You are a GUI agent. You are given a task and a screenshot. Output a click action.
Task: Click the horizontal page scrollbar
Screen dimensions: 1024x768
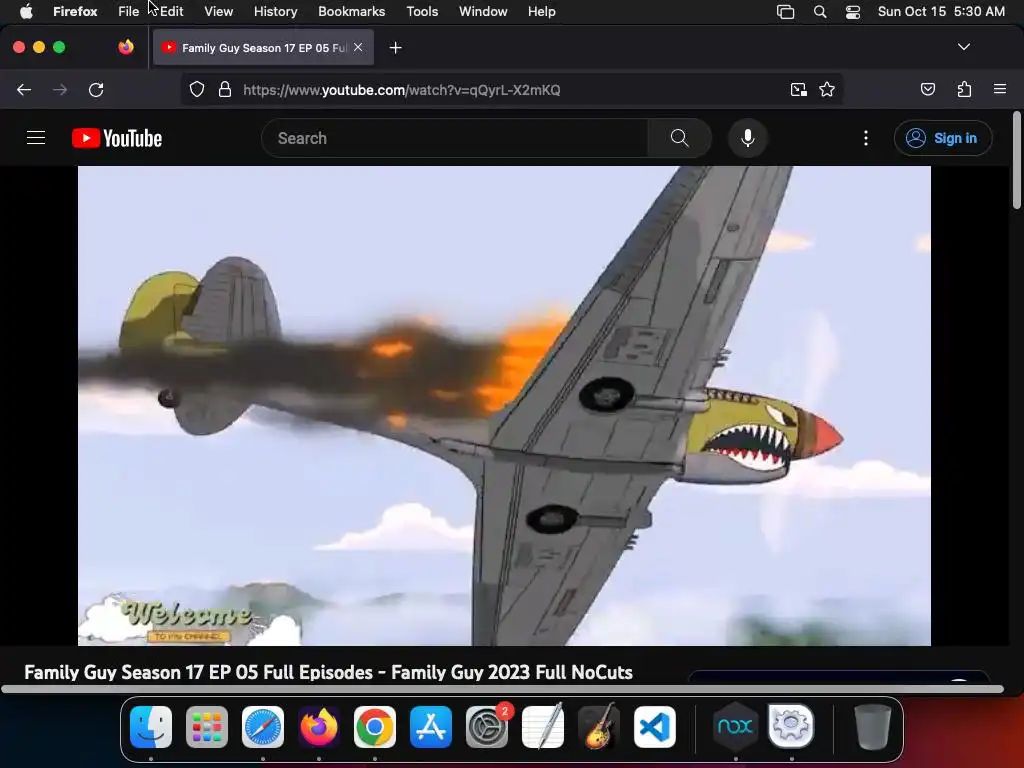[502, 689]
